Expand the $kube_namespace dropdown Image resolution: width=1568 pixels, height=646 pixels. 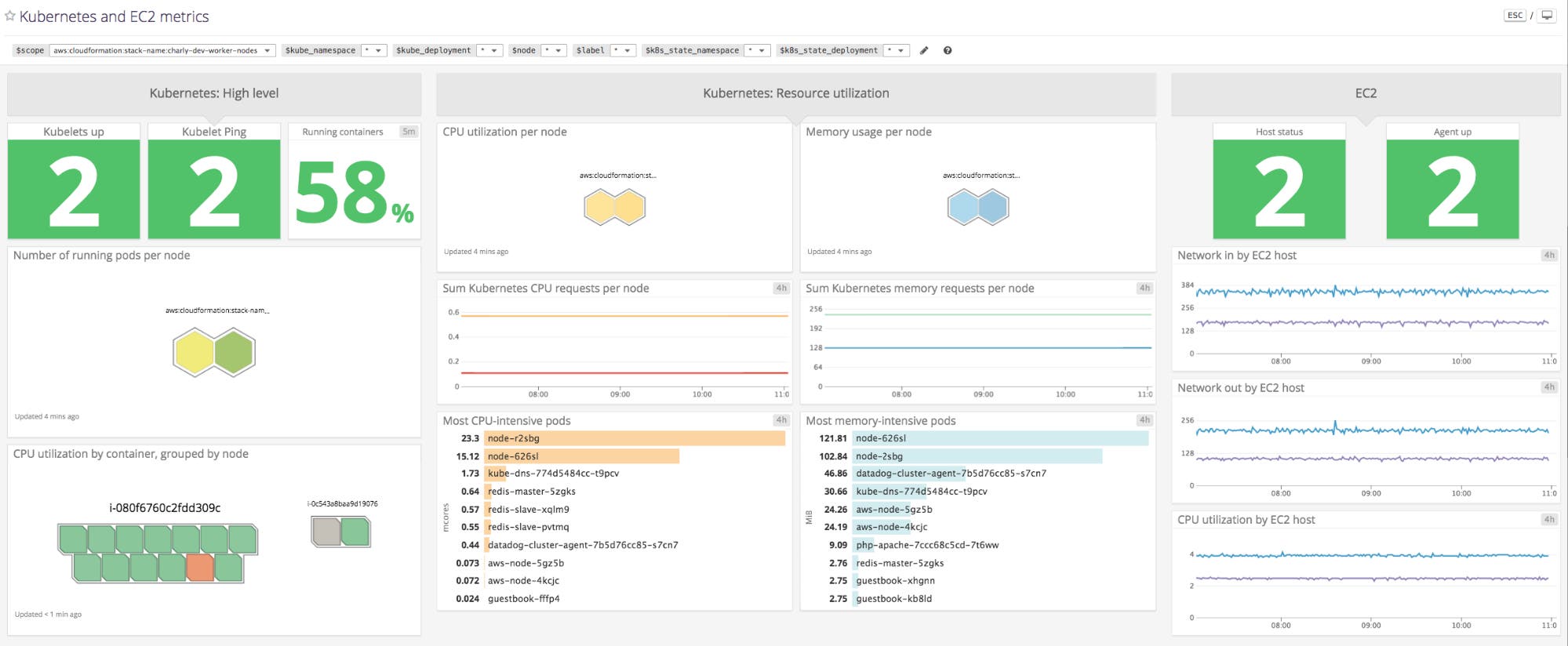373,50
